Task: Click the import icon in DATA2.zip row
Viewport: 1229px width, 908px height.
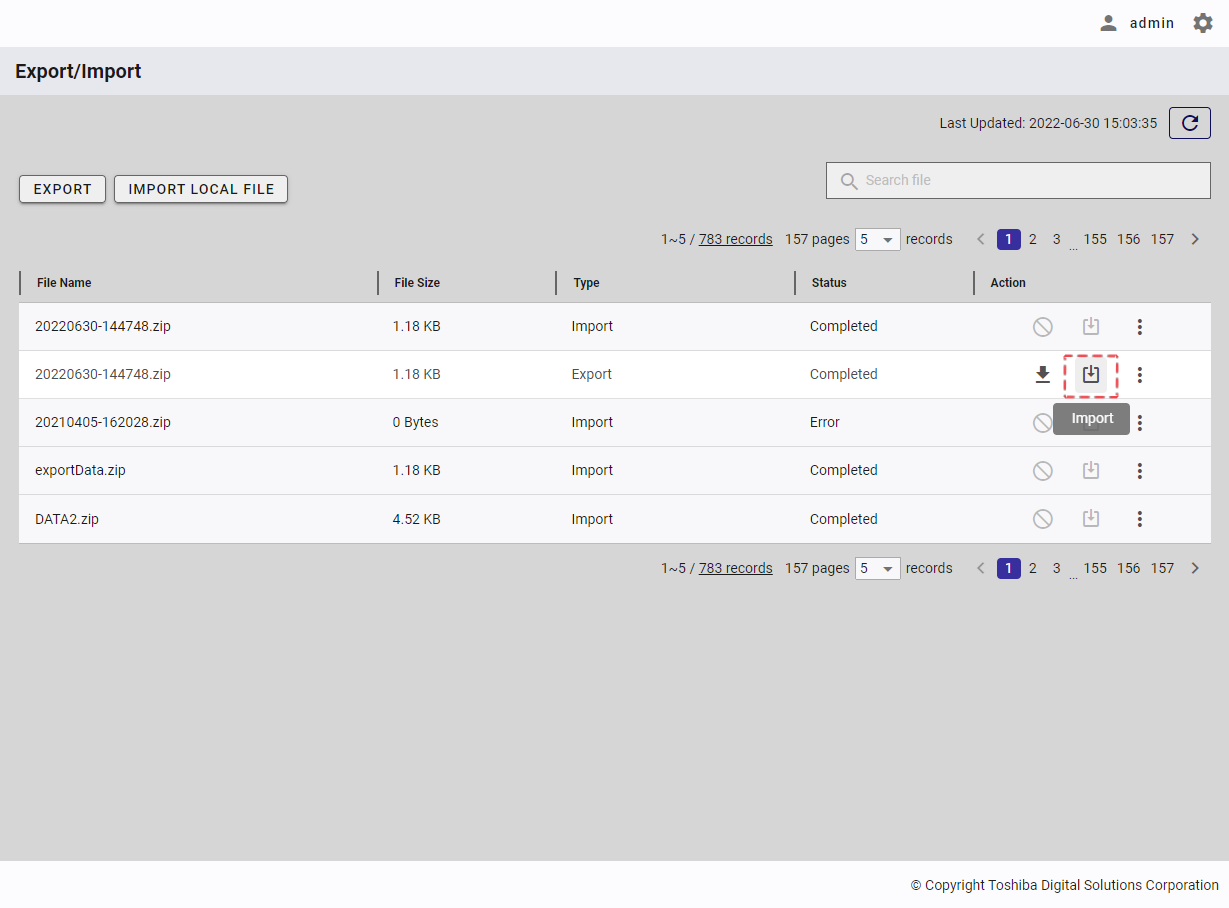Action: tap(1091, 519)
